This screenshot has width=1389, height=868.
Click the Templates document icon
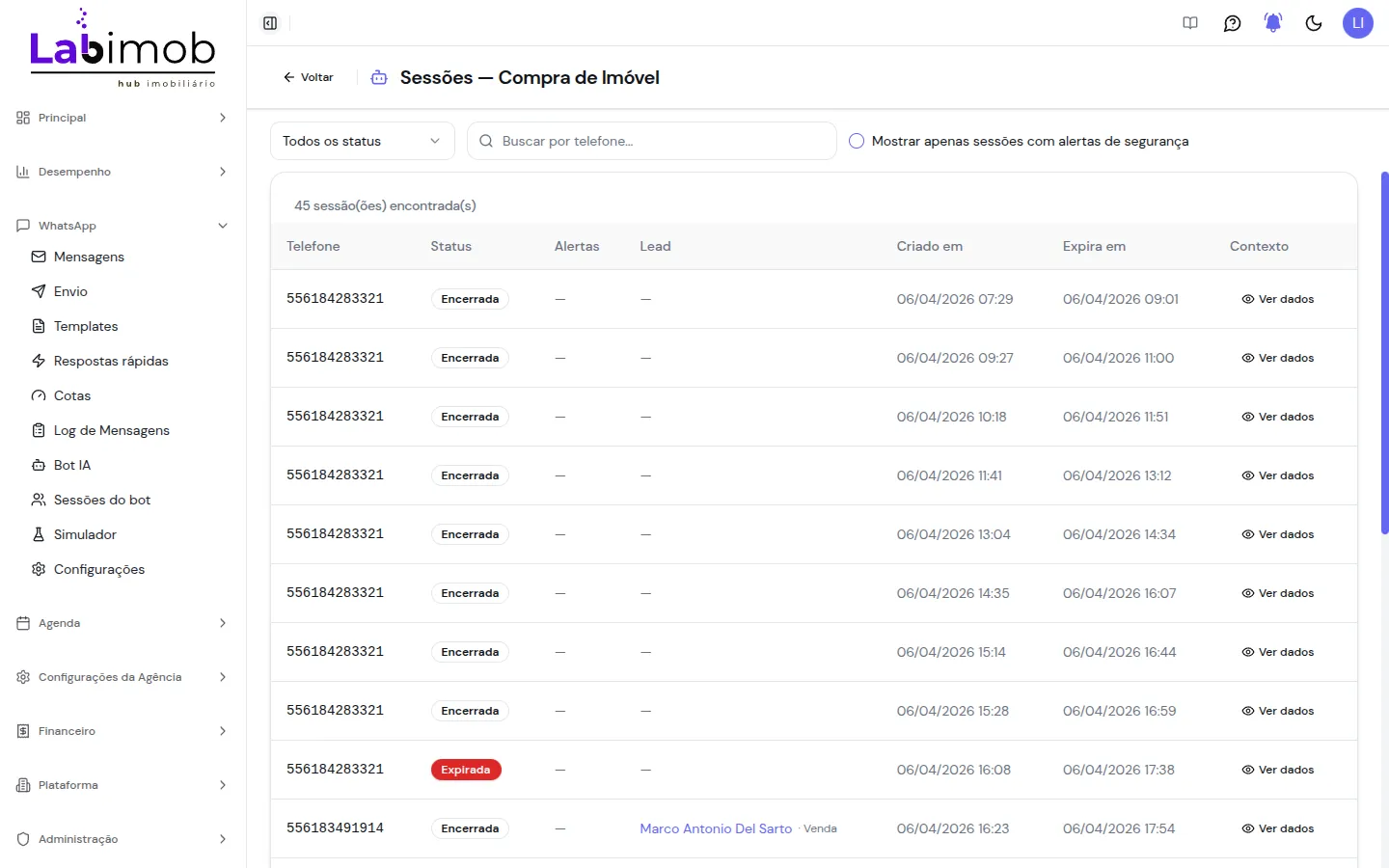click(x=39, y=326)
